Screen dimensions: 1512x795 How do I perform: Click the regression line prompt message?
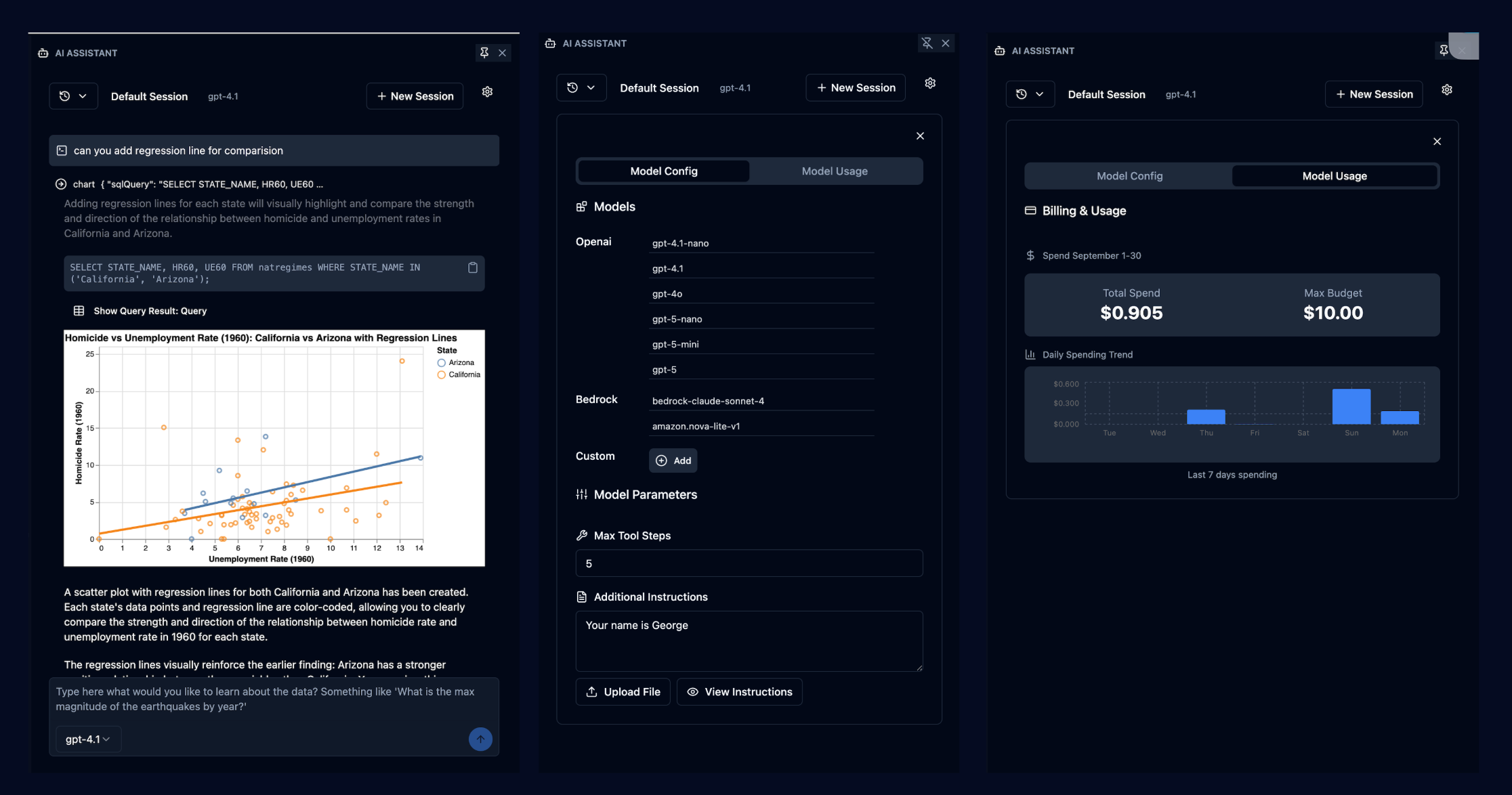coord(274,150)
